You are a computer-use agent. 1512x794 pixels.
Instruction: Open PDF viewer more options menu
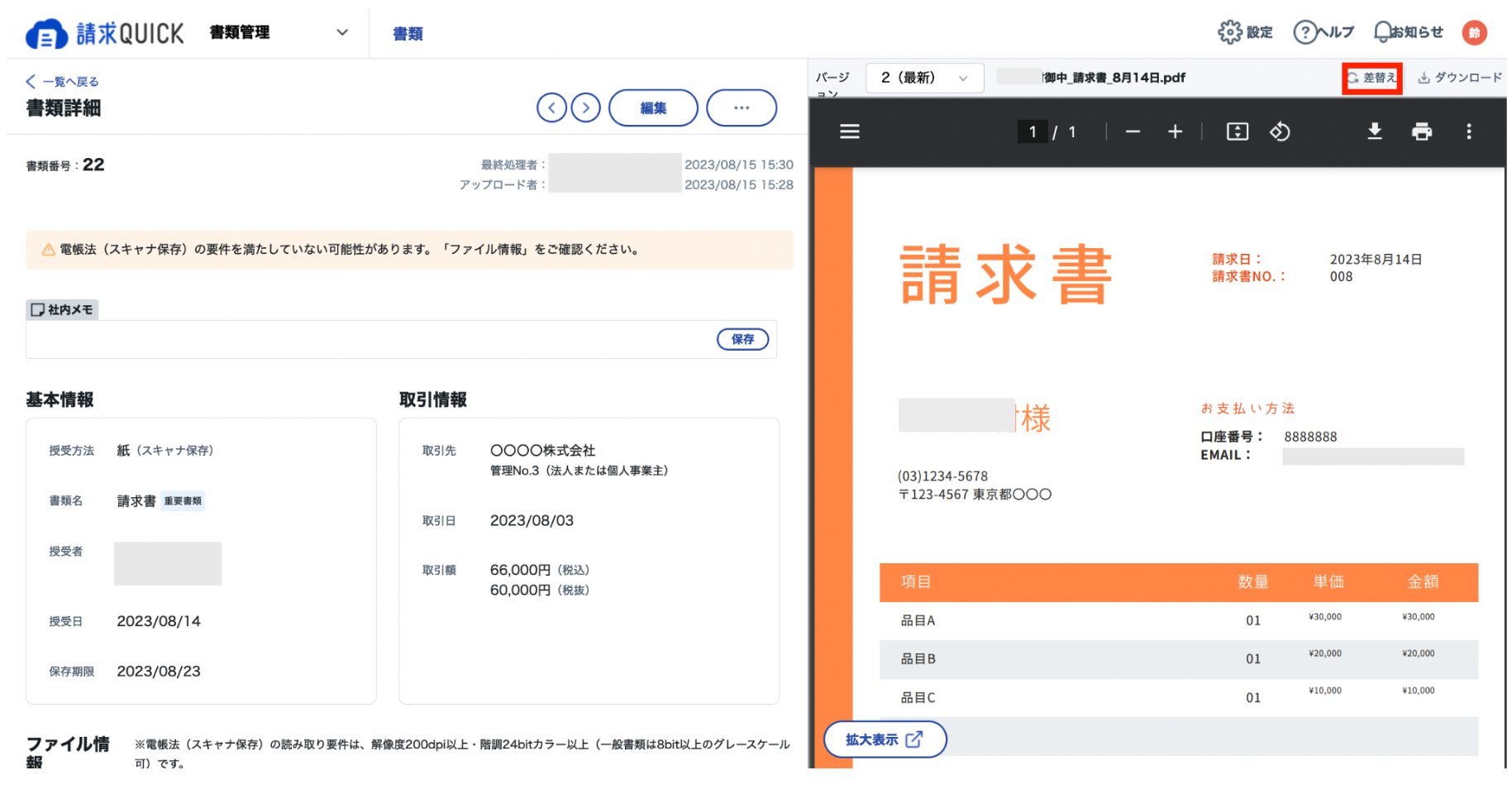pyautogui.click(x=1468, y=132)
